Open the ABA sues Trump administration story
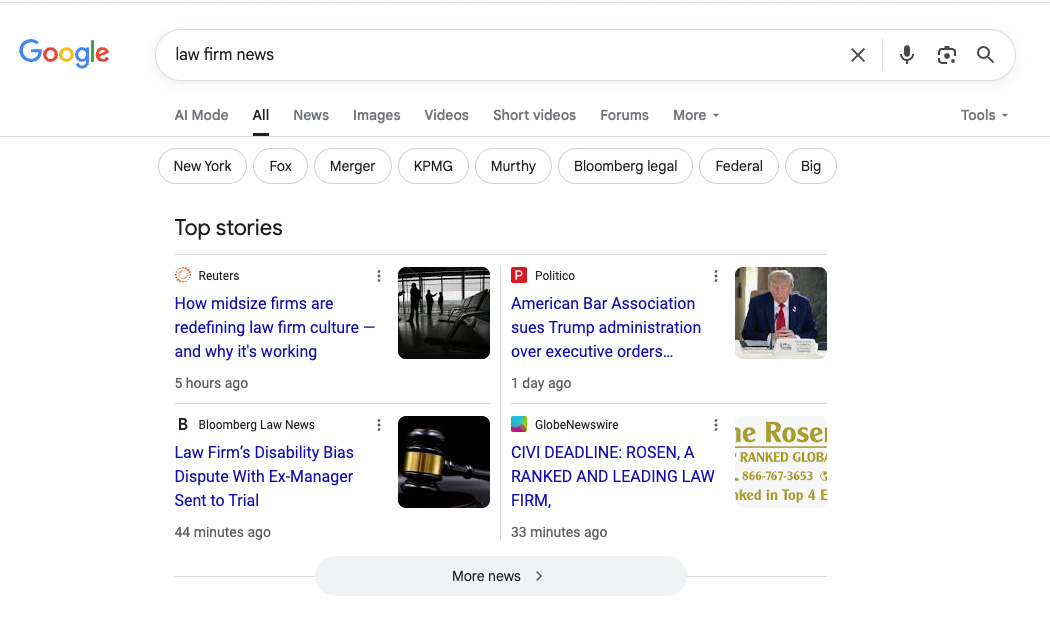1050x625 pixels. coord(605,327)
